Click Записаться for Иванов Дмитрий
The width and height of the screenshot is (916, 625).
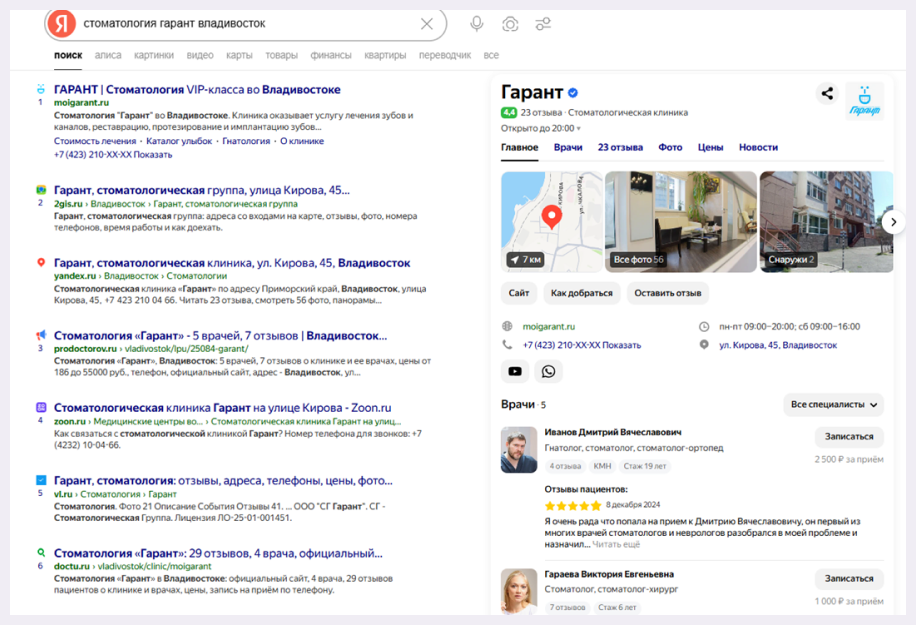click(x=849, y=436)
